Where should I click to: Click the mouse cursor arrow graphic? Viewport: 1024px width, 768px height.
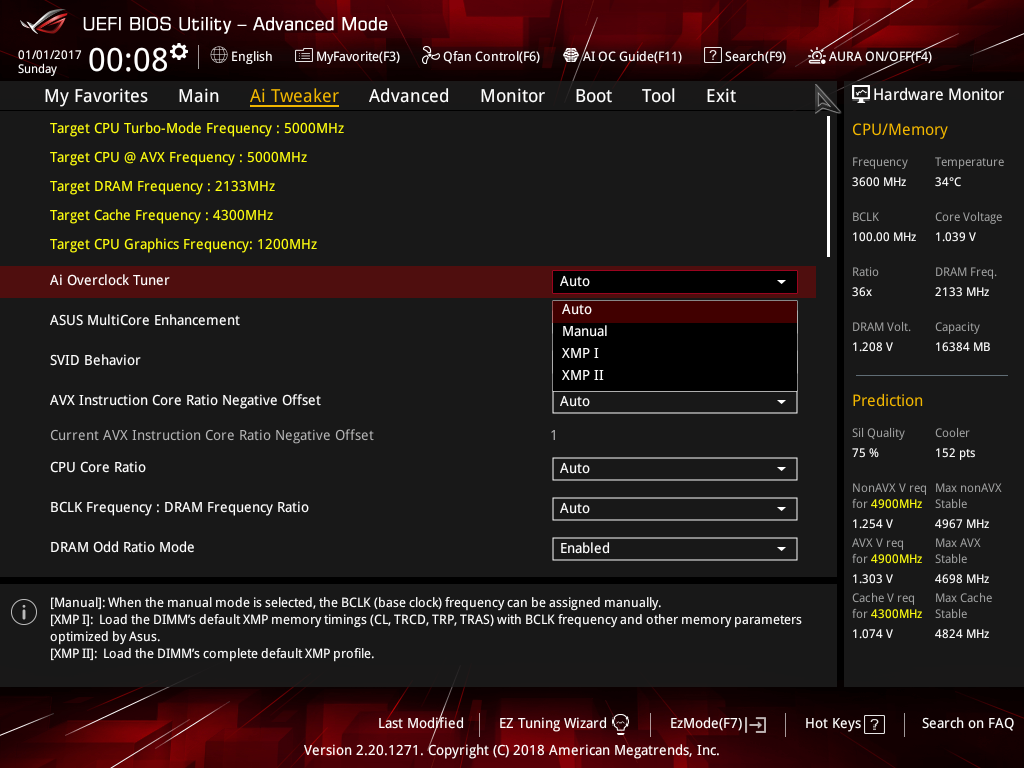coord(825,99)
